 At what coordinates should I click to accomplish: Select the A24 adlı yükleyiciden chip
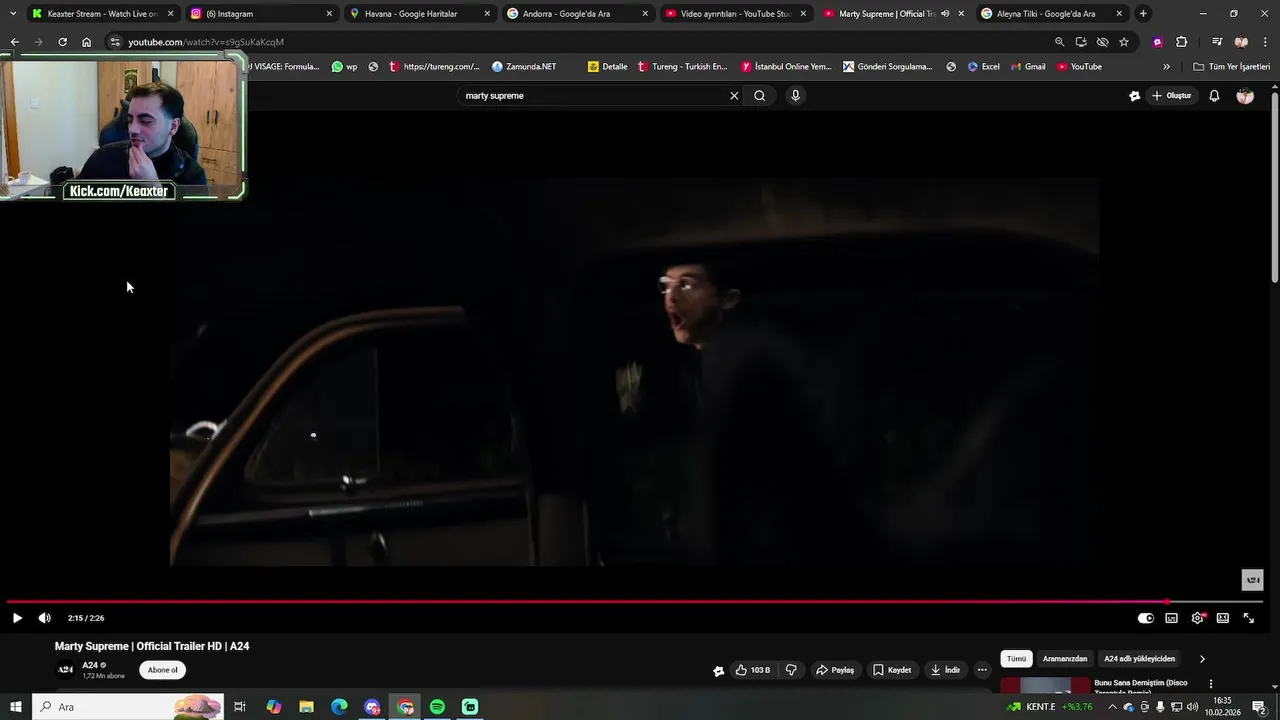click(1139, 659)
